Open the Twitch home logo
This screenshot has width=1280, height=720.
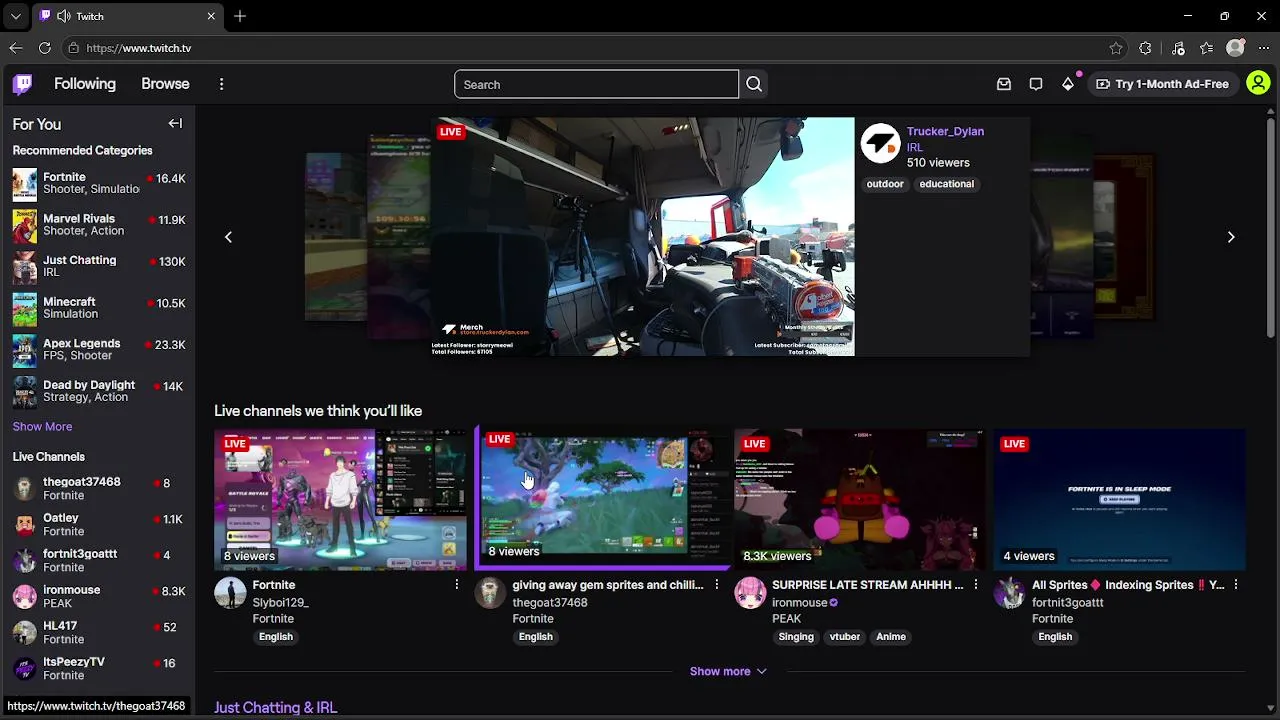coord(22,84)
